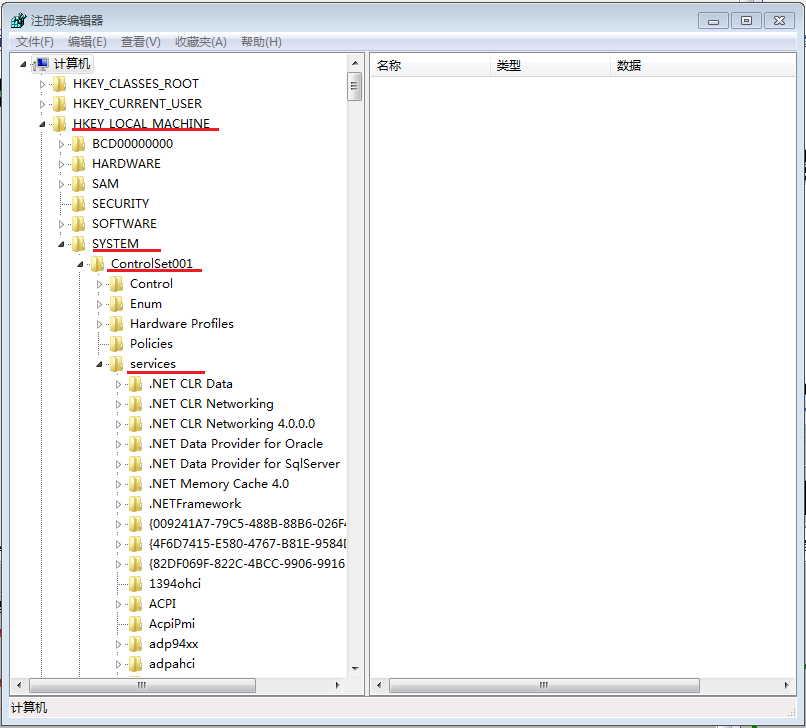Viewport: 806px width, 728px height.
Task: Expand the .NET CLR Networking key
Action: tap(118, 405)
